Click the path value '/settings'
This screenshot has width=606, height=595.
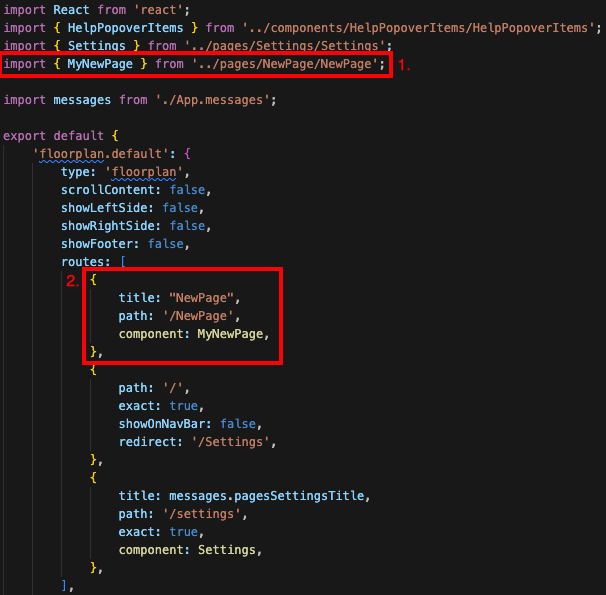[x=201, y=514]
